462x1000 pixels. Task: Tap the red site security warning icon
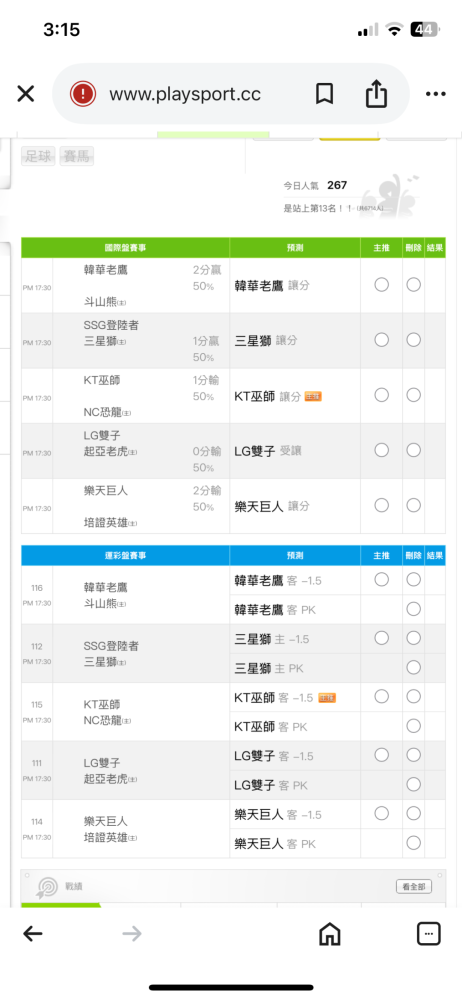(x=83, y=94)
